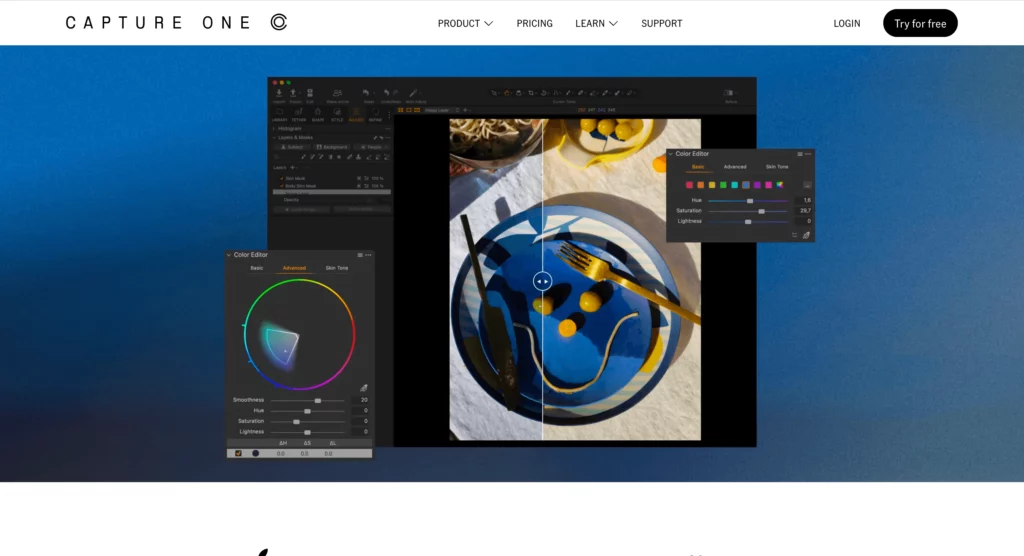Click the Subject mask button
The height and width of the screenshot is (556, 1024).
292,147
